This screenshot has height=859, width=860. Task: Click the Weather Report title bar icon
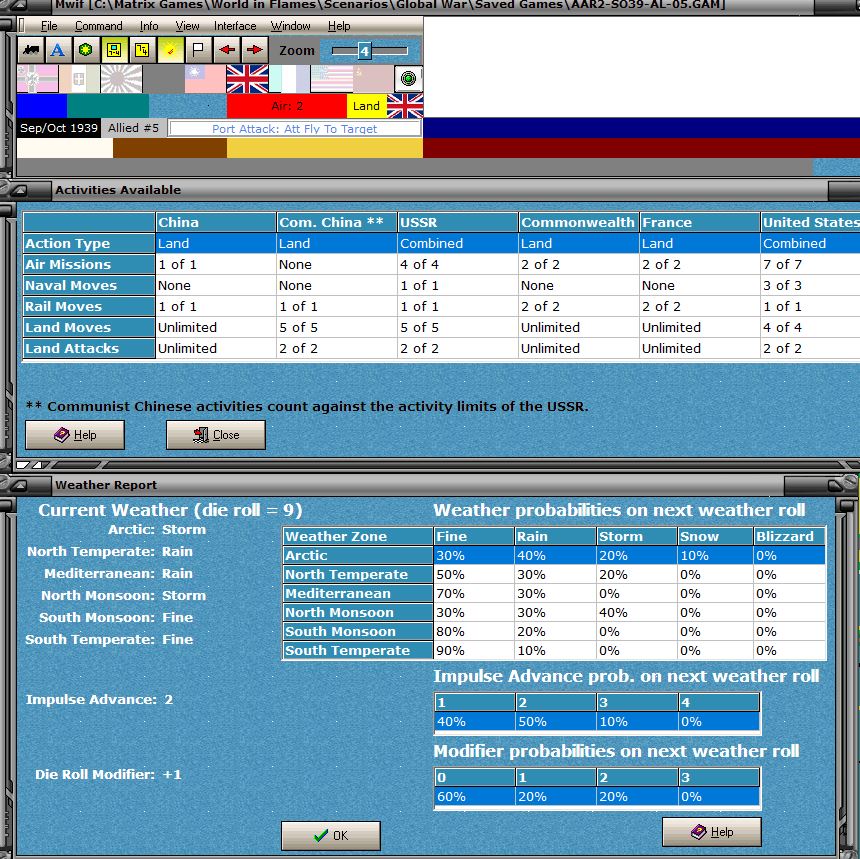click(21, 485)
